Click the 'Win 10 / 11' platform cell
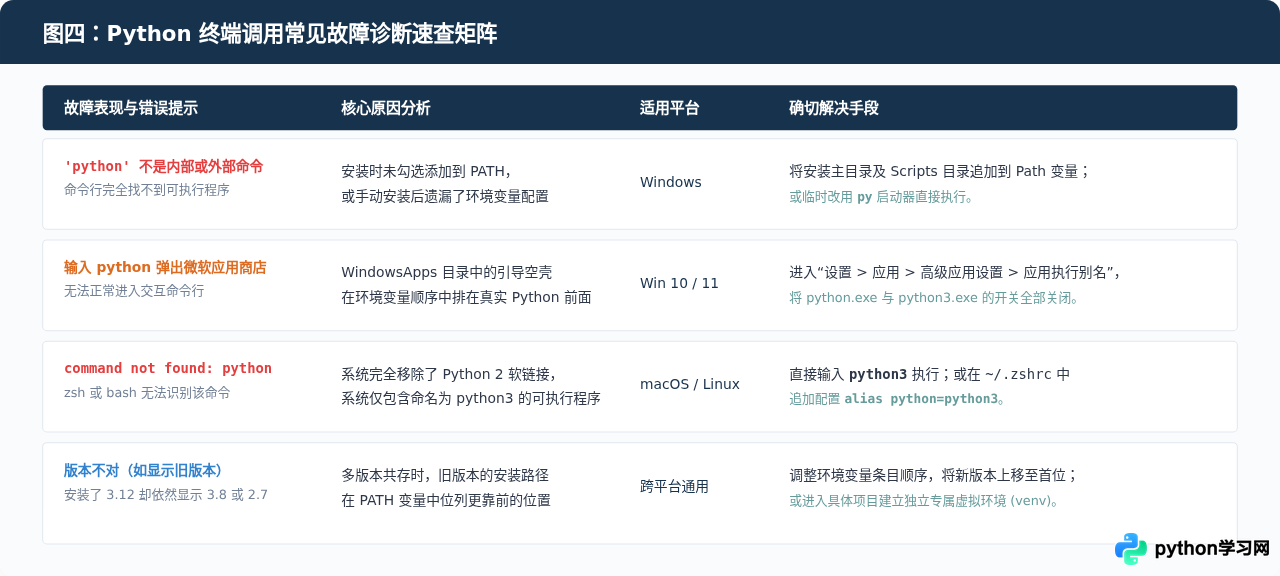This screenshot has height=576, width=1280. pos(679,283)
